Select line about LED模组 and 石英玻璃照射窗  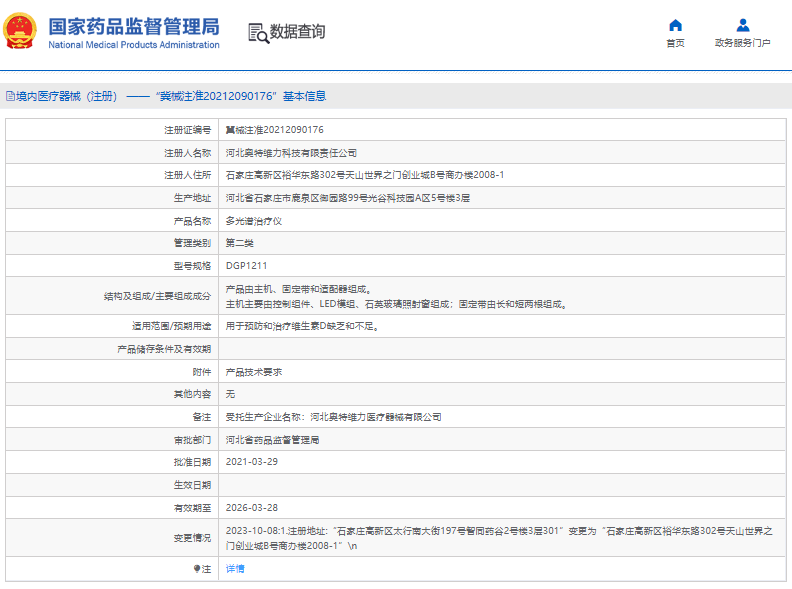397,304
